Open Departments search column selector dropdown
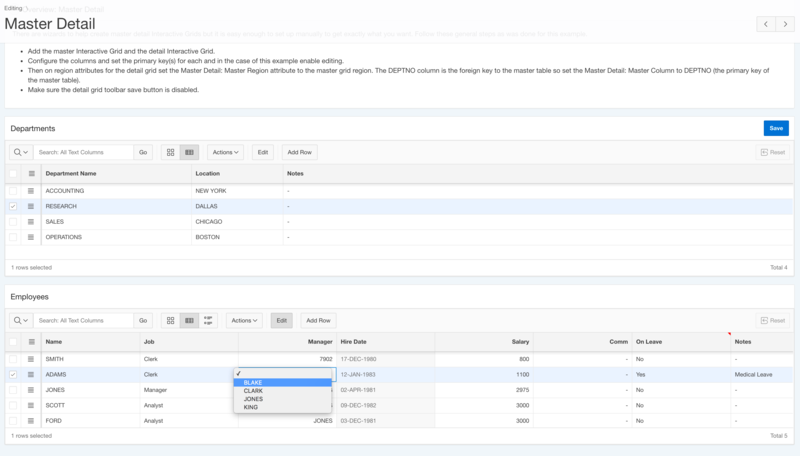Image resolution: width=800 pixels, height=456 pixels. [21, 152]
